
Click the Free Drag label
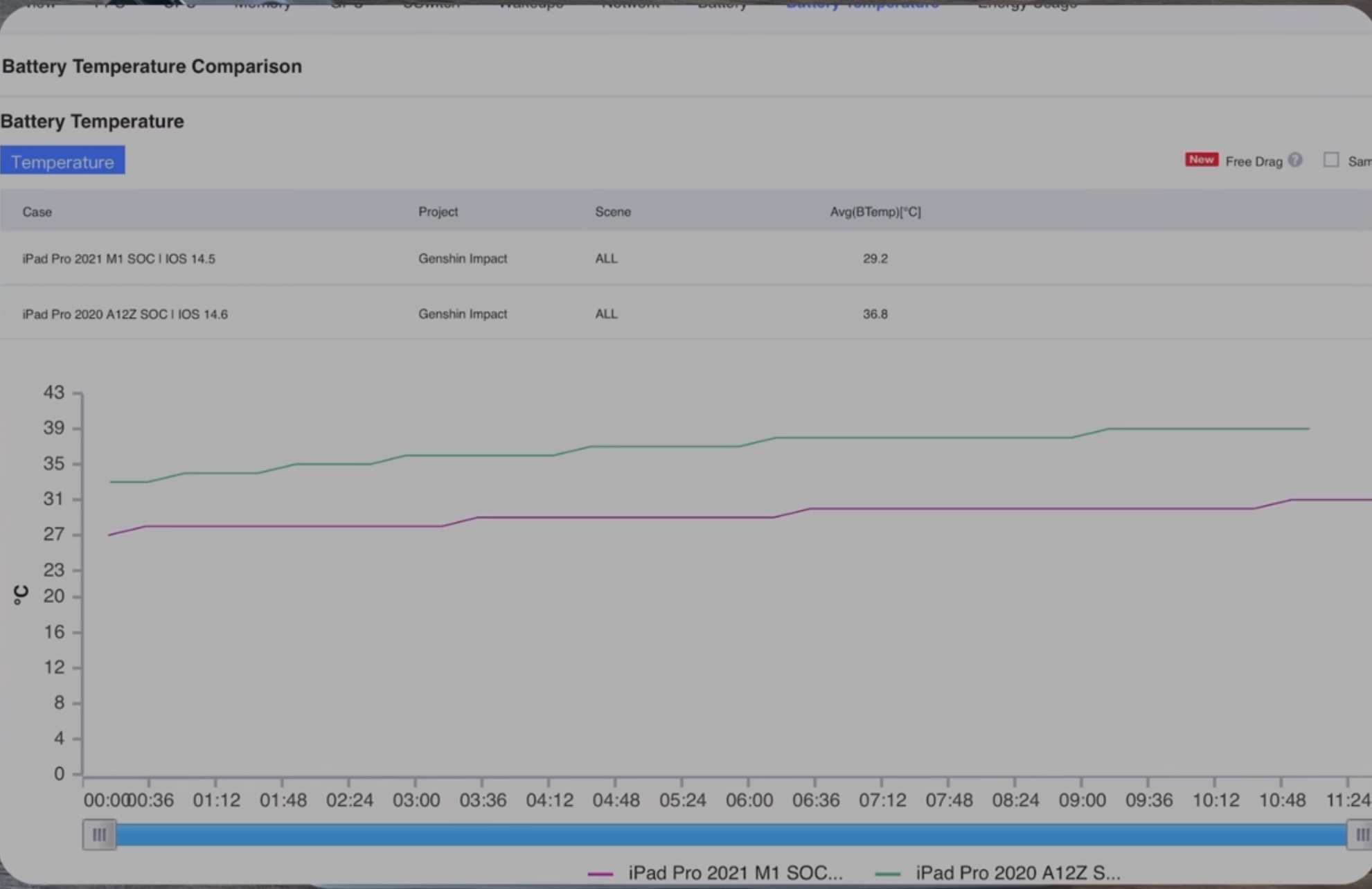tap(1254, 161)
